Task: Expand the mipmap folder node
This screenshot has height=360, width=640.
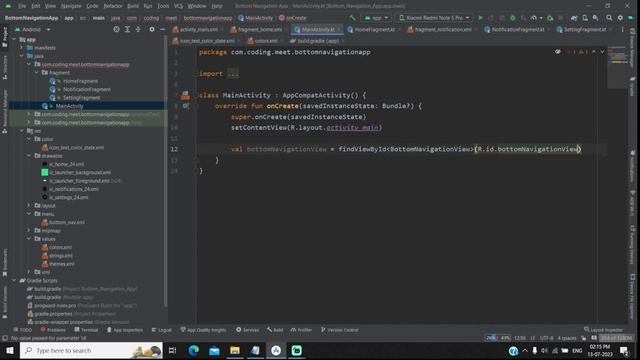Action: (x=29, y=230)
